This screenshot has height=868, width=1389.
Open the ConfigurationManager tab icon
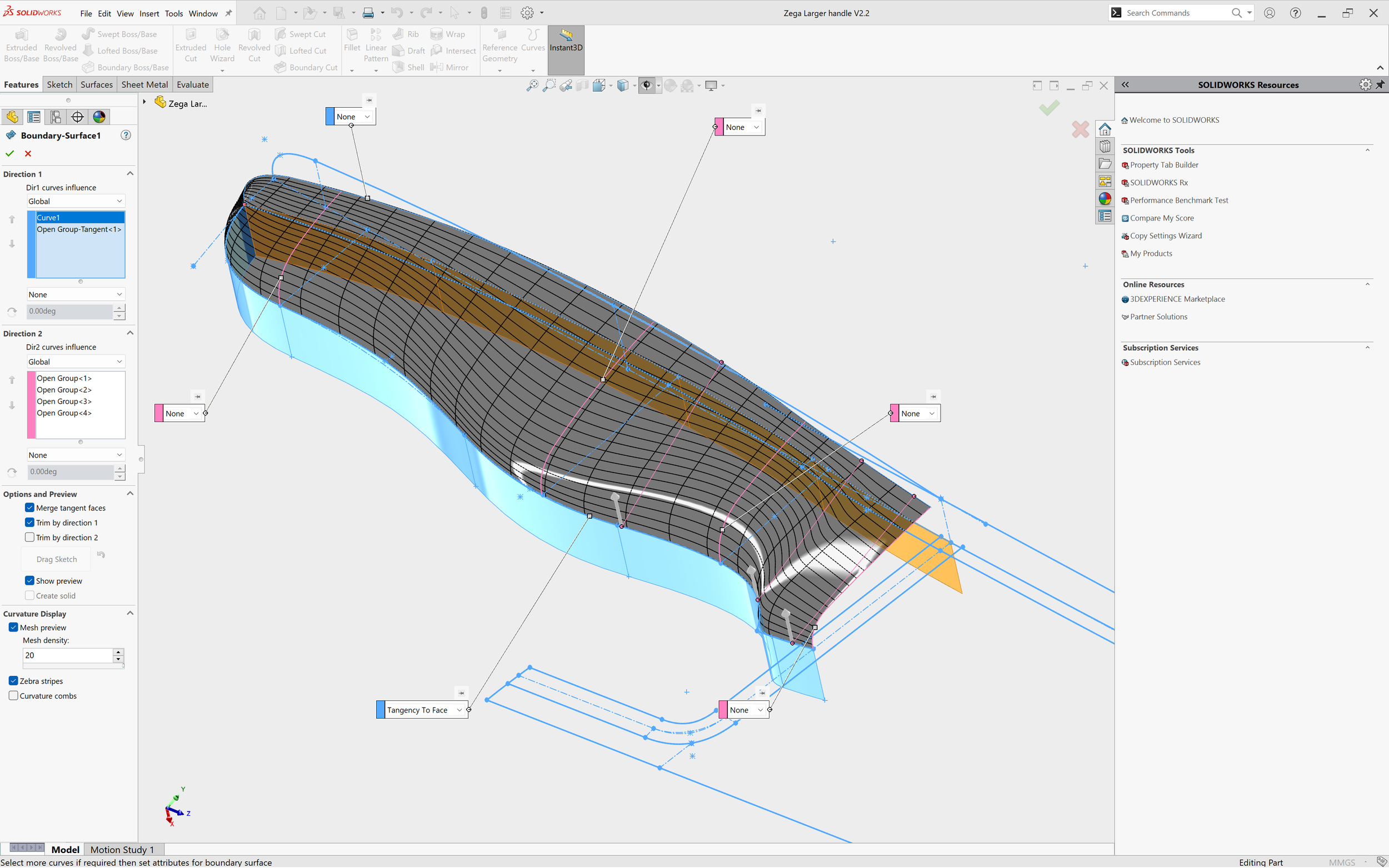56,117
